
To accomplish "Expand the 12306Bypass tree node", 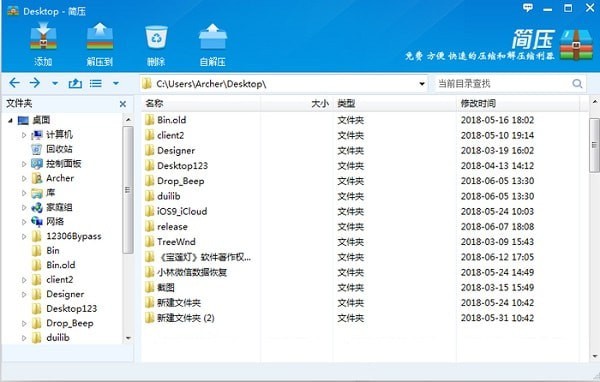I will click(x=24, y=236).
